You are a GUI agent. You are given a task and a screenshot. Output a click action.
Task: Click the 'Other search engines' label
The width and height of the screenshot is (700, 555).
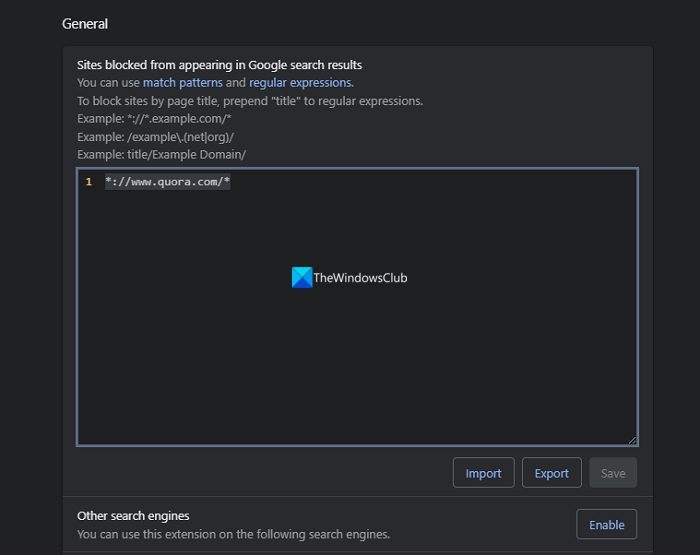(x=133, y=516)
